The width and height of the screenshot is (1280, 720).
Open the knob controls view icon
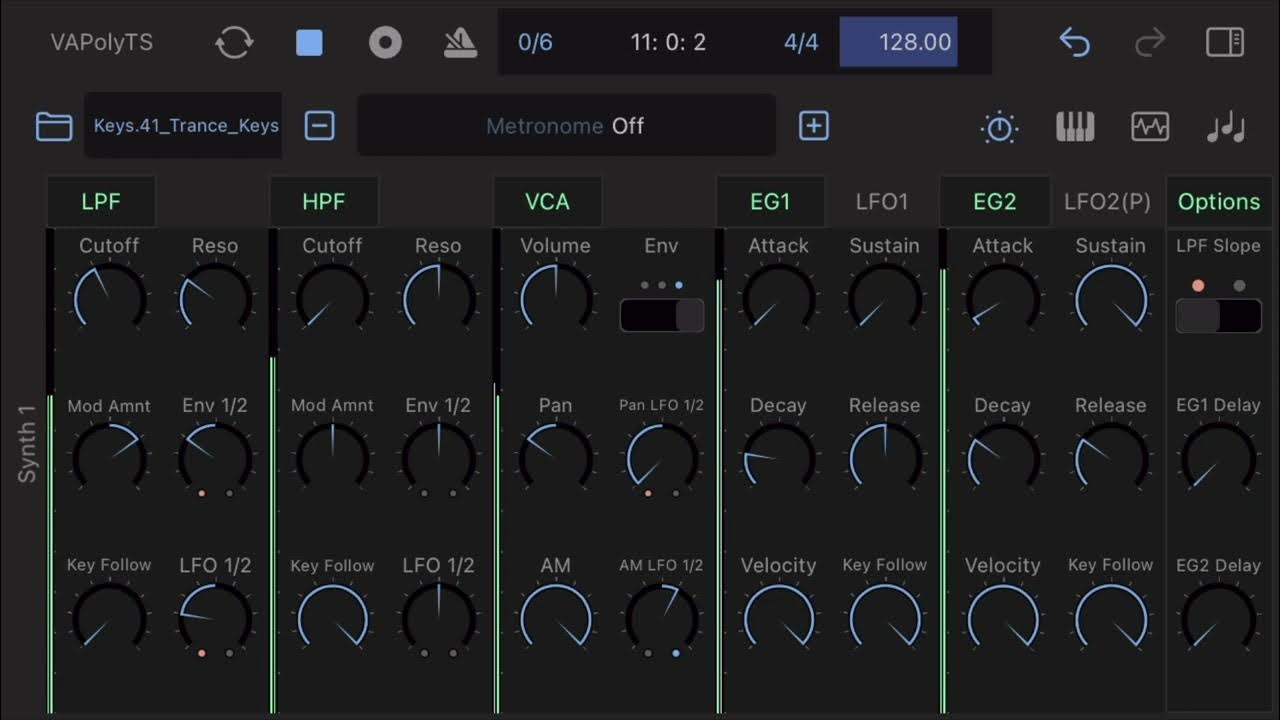tap(1000, 127)
